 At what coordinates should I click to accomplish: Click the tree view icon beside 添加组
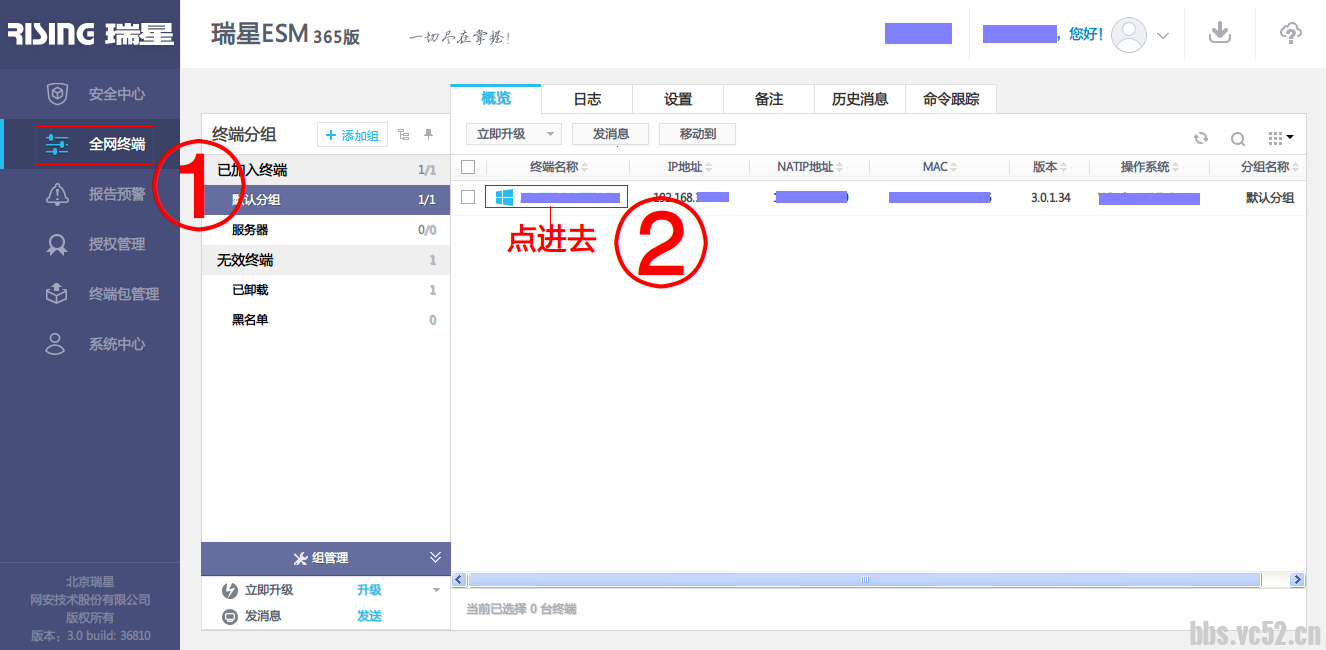click(x=403, y=135)
